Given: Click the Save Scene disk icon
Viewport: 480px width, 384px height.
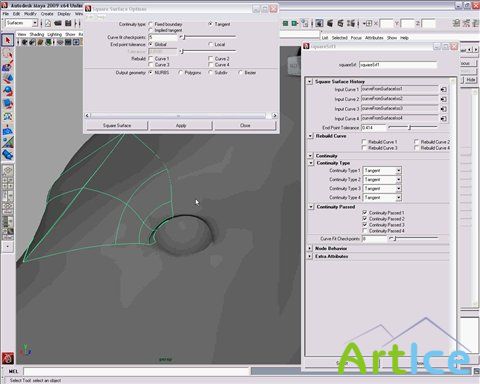Looking at the screenshot, I should (68, 23).
